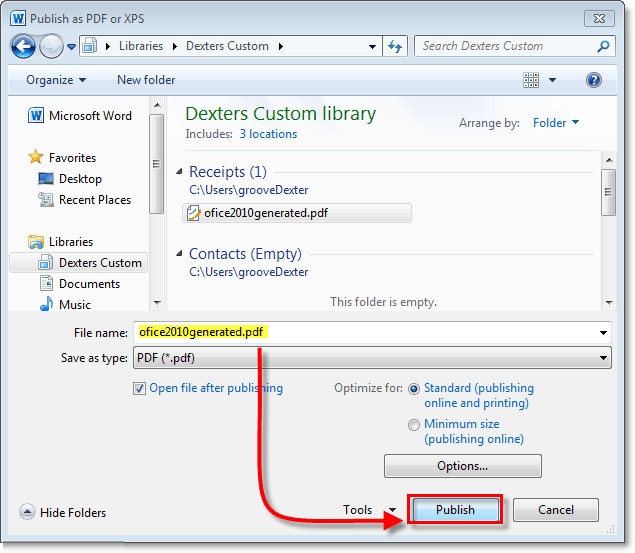This screenshot has width=635, height=553.
Task: Click the forward navigation arrow button
Action: coord(52,46)
